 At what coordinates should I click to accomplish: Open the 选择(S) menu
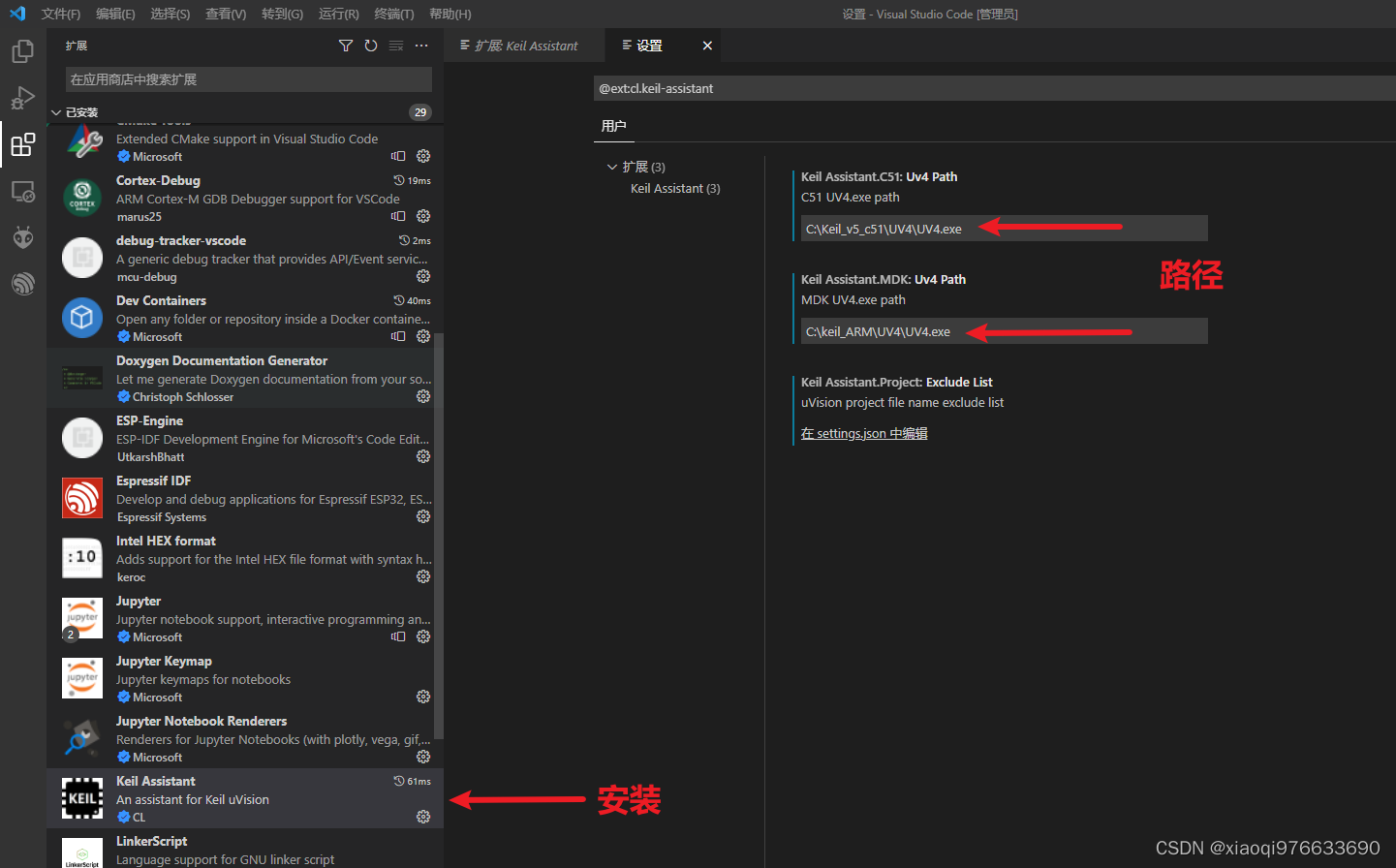tap(171, 14)
